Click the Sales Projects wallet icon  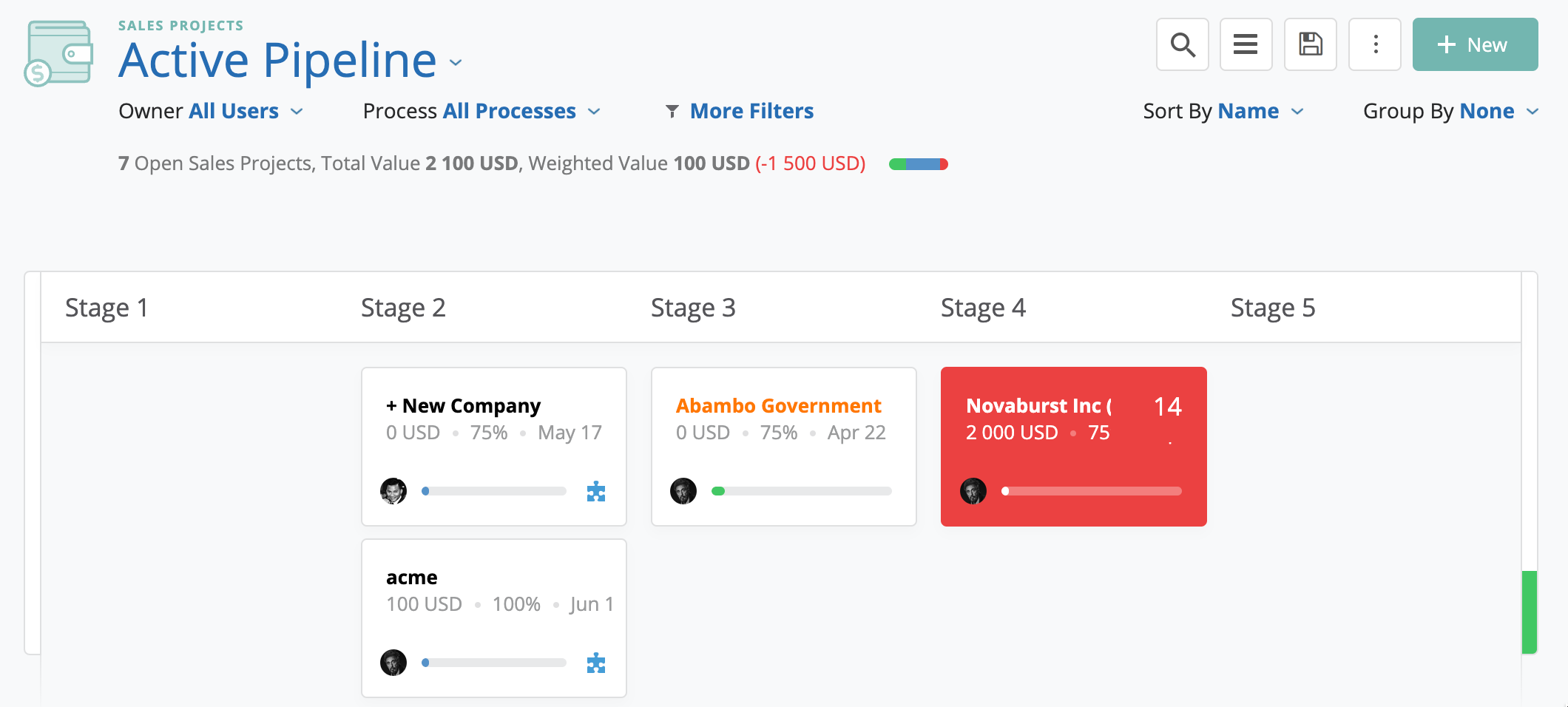59,53
